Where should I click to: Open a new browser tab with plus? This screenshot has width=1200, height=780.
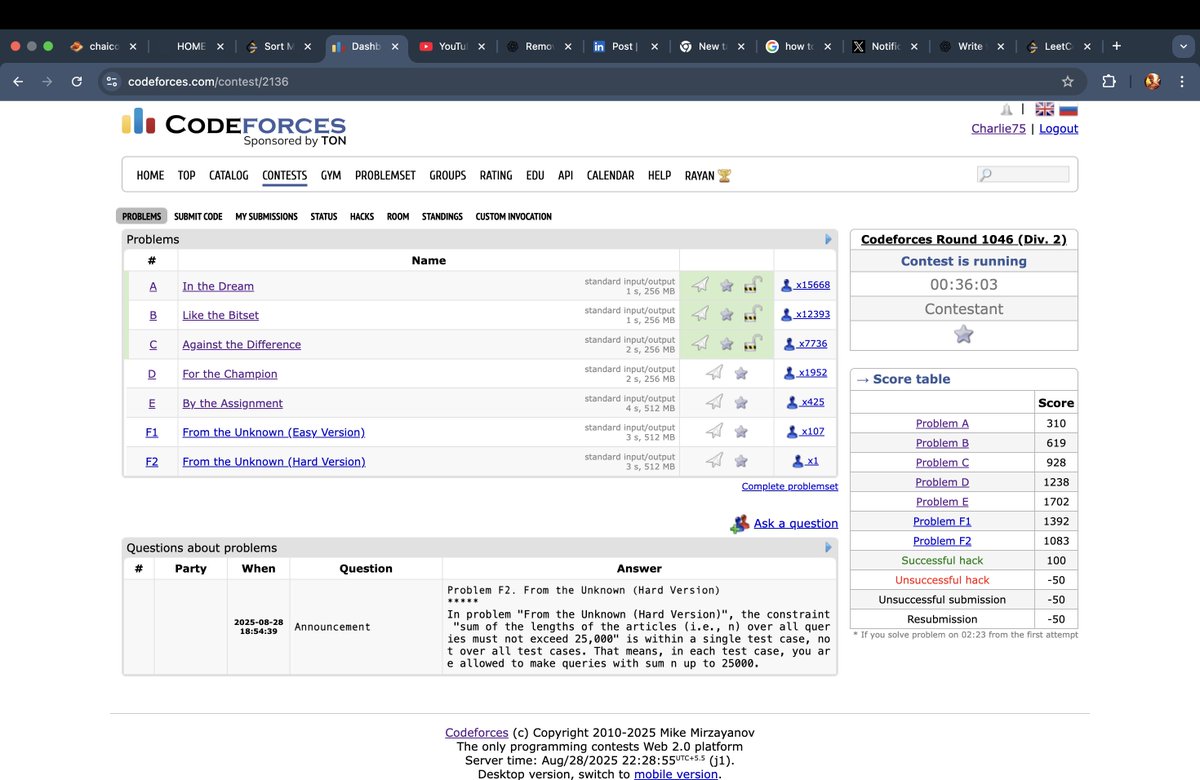tap(1116, 45)
